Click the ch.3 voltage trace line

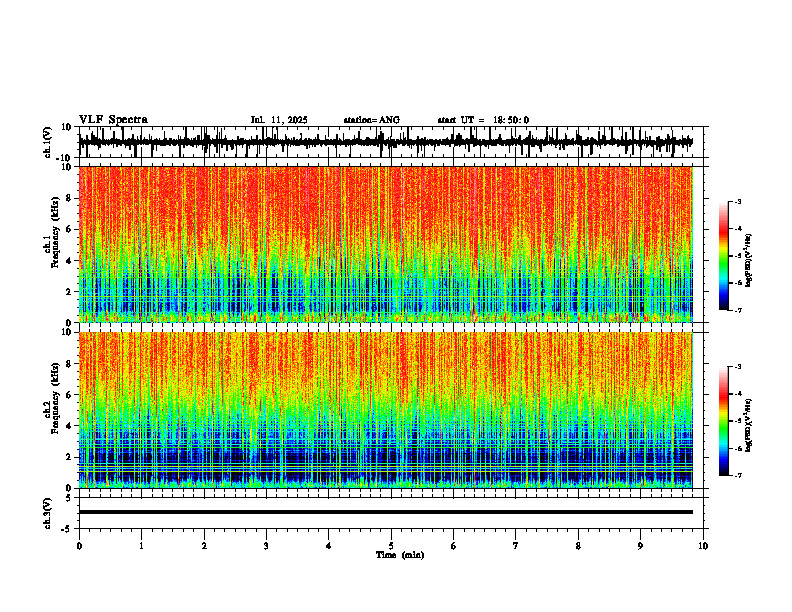[385, 512]
